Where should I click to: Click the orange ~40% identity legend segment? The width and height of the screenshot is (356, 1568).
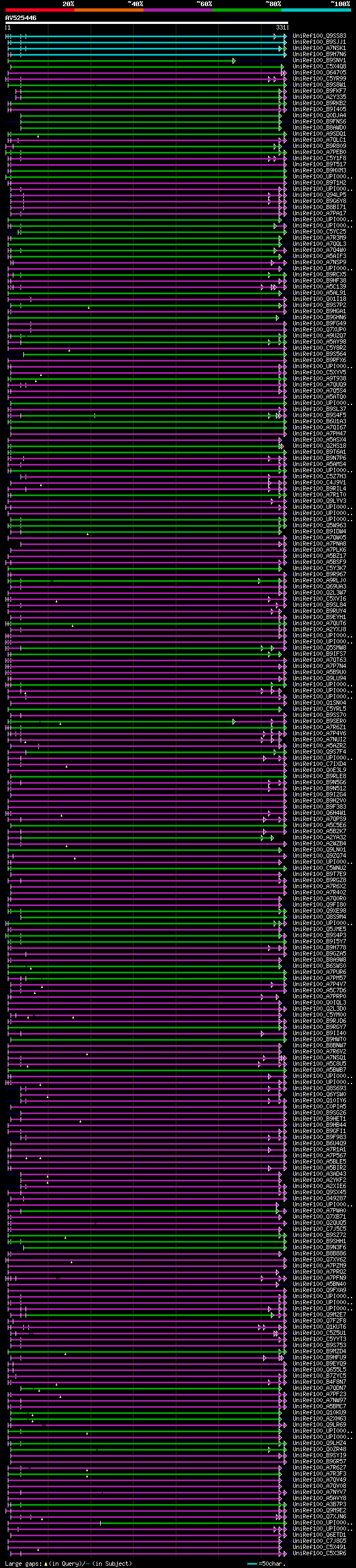pyautogui.click(x=109, y=10)
